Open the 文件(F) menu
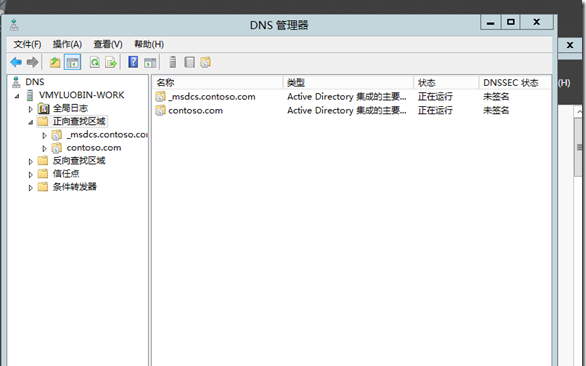Screen dimensions: 586x366 tap(27, 44)
